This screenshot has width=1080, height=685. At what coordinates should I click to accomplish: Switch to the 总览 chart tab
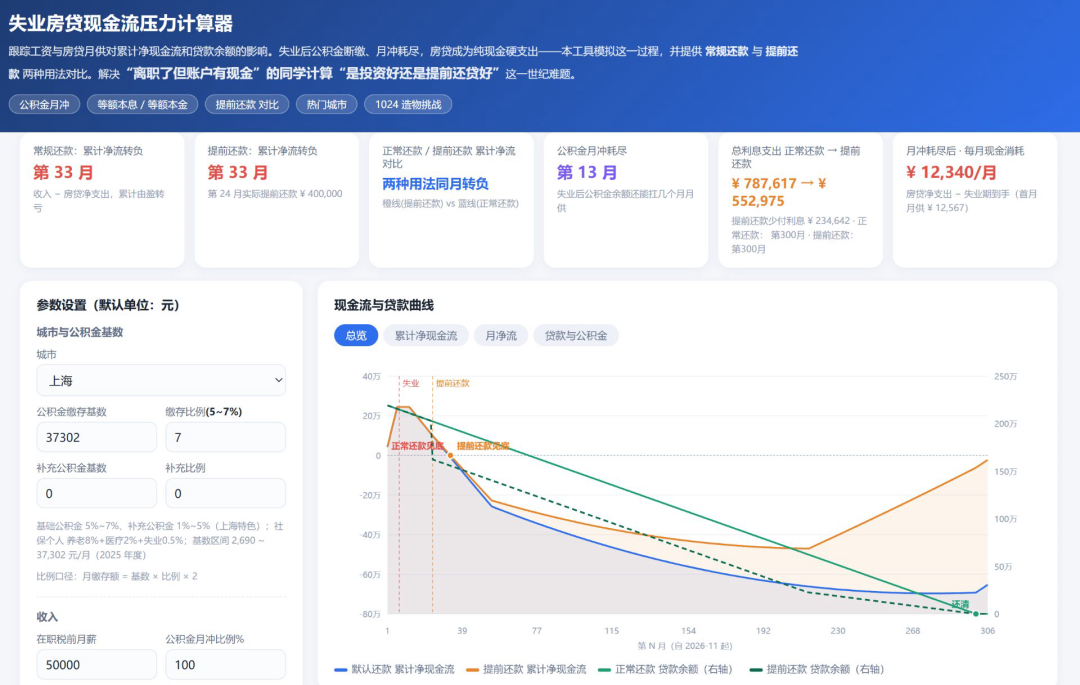coord(356,335)
